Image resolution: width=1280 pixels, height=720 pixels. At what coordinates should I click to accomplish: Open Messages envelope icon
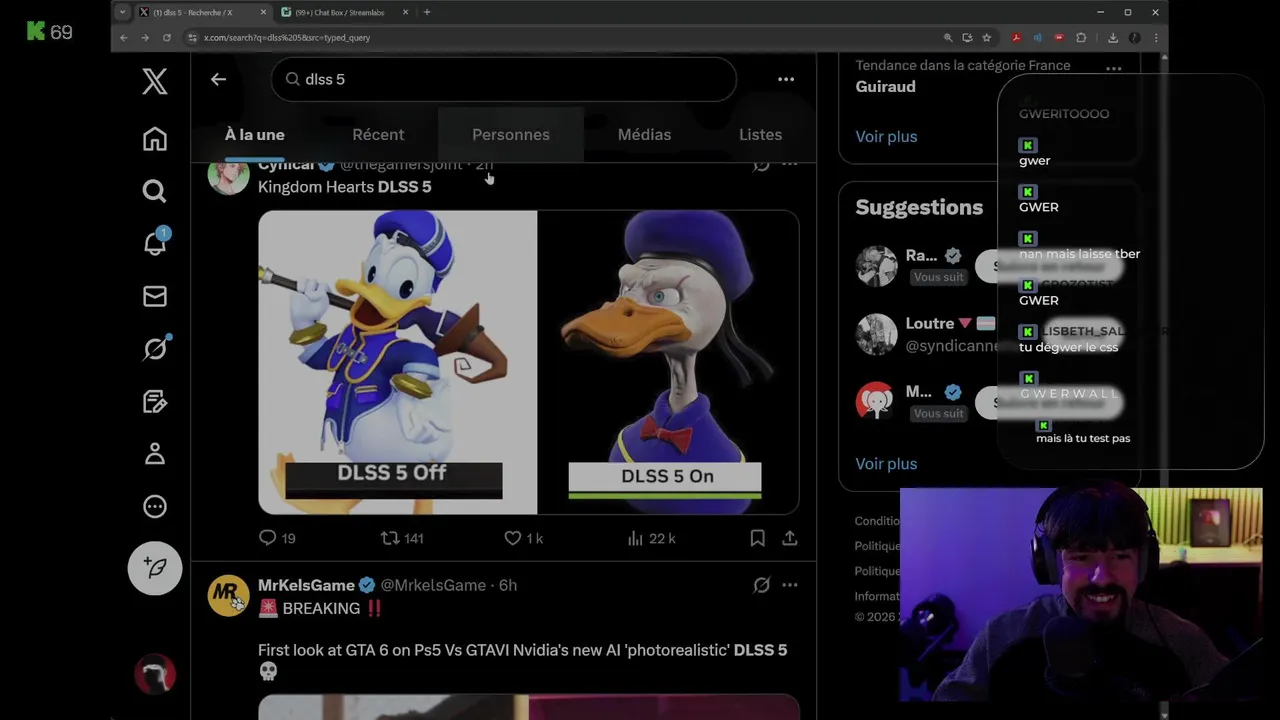pyautogui.click(x=154, y=296)
